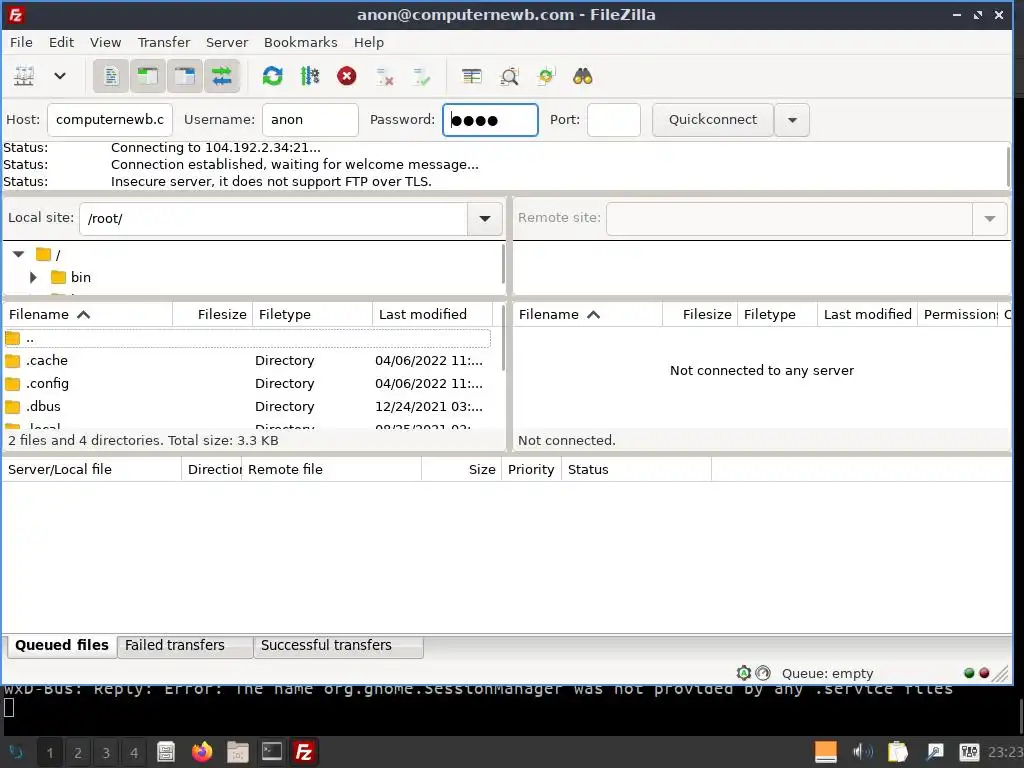The height and width of the screenshot is (768, 1024).
Task: Sort local files by Last modified
Action: pos(432,314)
